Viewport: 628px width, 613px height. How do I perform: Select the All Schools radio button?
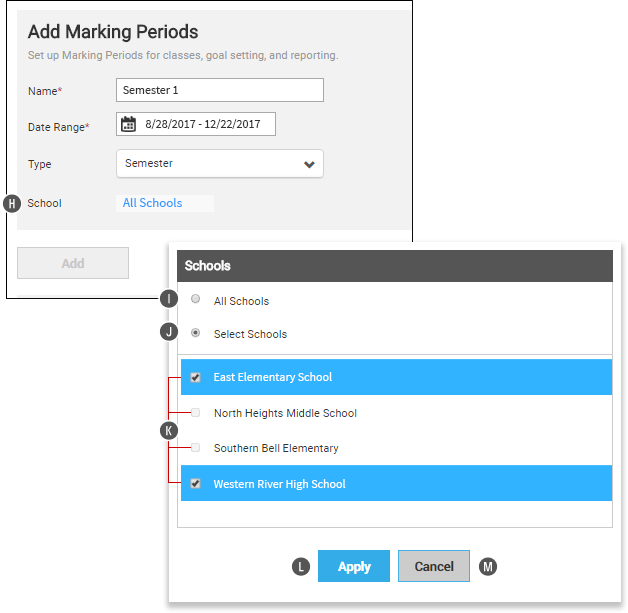tap(195, 299)
